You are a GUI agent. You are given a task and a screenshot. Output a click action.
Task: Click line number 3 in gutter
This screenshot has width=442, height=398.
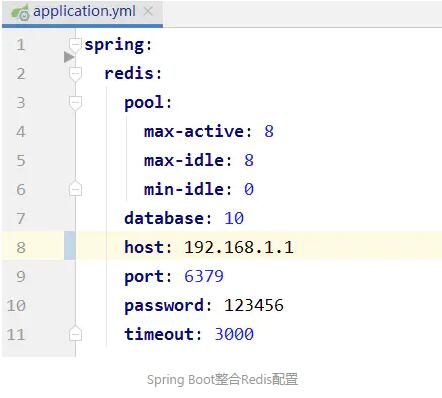21,103
